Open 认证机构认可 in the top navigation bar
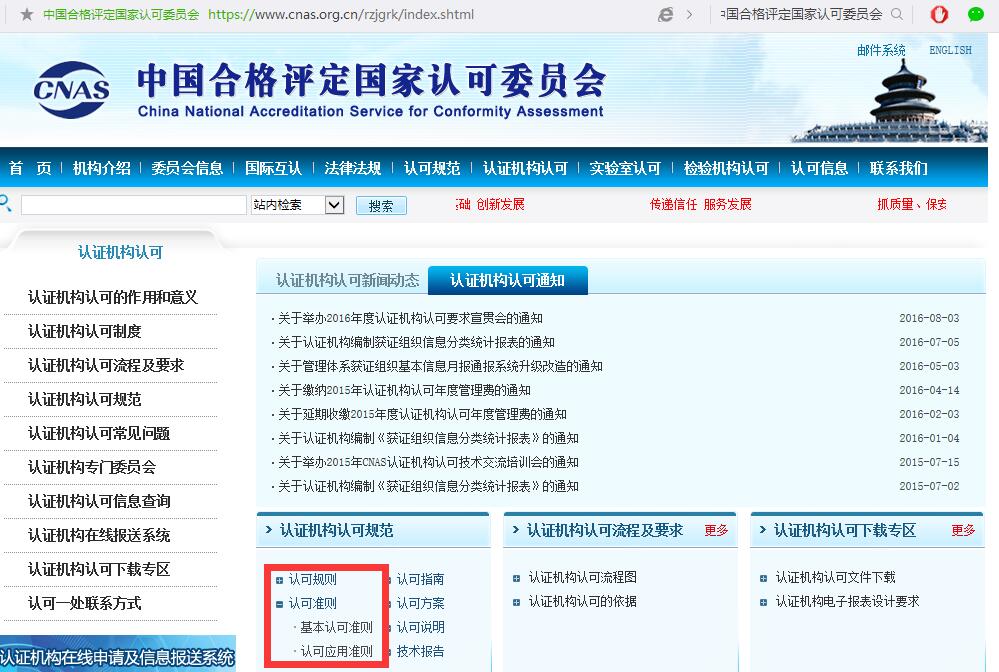Image resolution: width=999 pixels, height=672 pixels. coord(525,168)
